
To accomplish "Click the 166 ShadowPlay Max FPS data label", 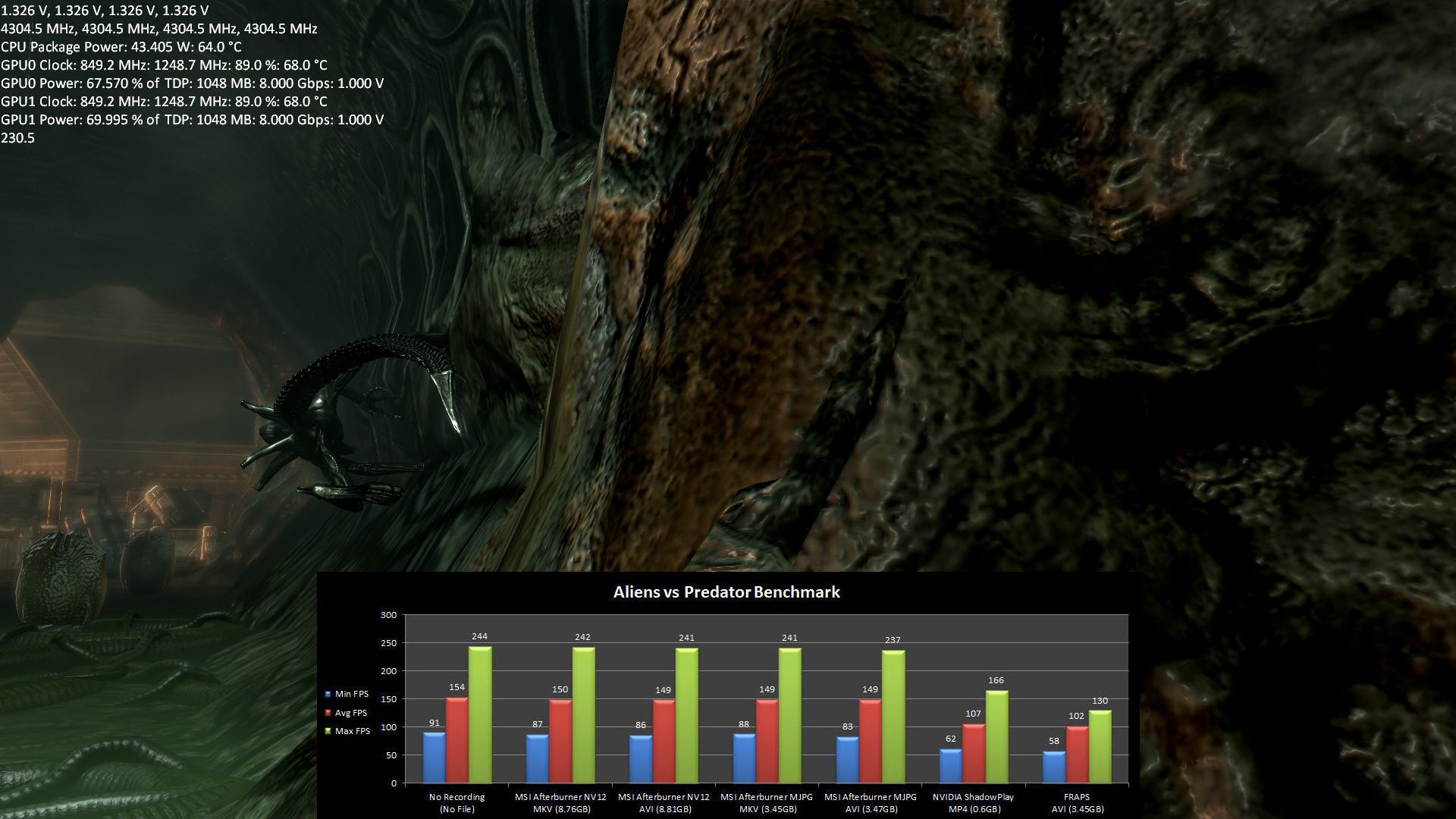I will pos(996,681).
